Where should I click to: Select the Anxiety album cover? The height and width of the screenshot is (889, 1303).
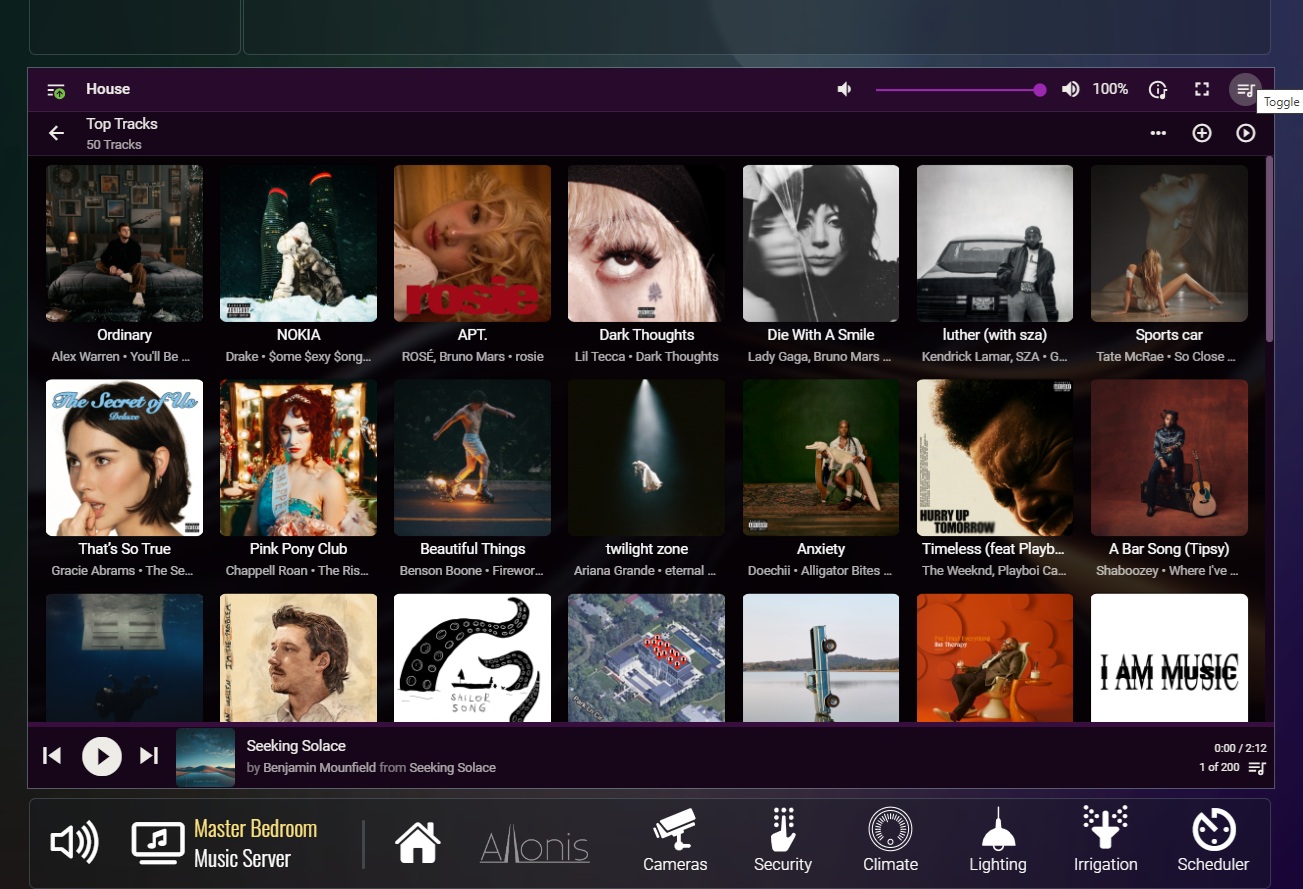click(821, 458)
